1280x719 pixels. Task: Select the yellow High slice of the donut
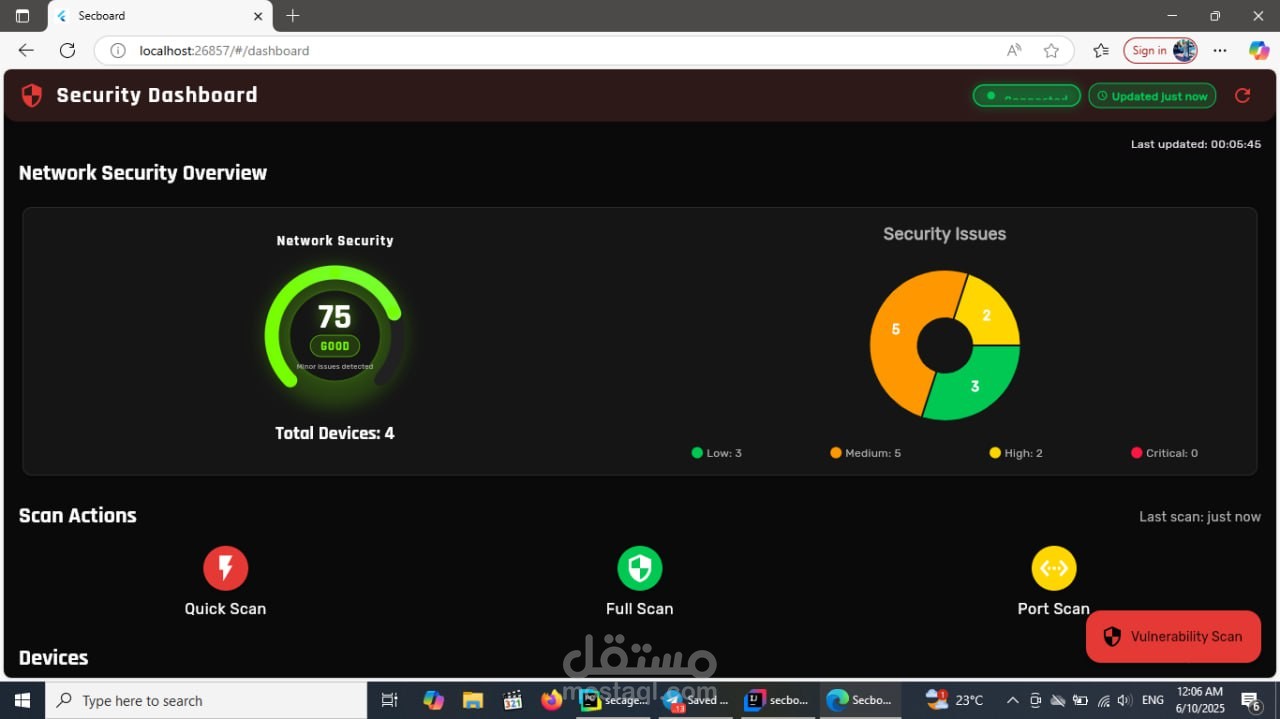(987, 315)
